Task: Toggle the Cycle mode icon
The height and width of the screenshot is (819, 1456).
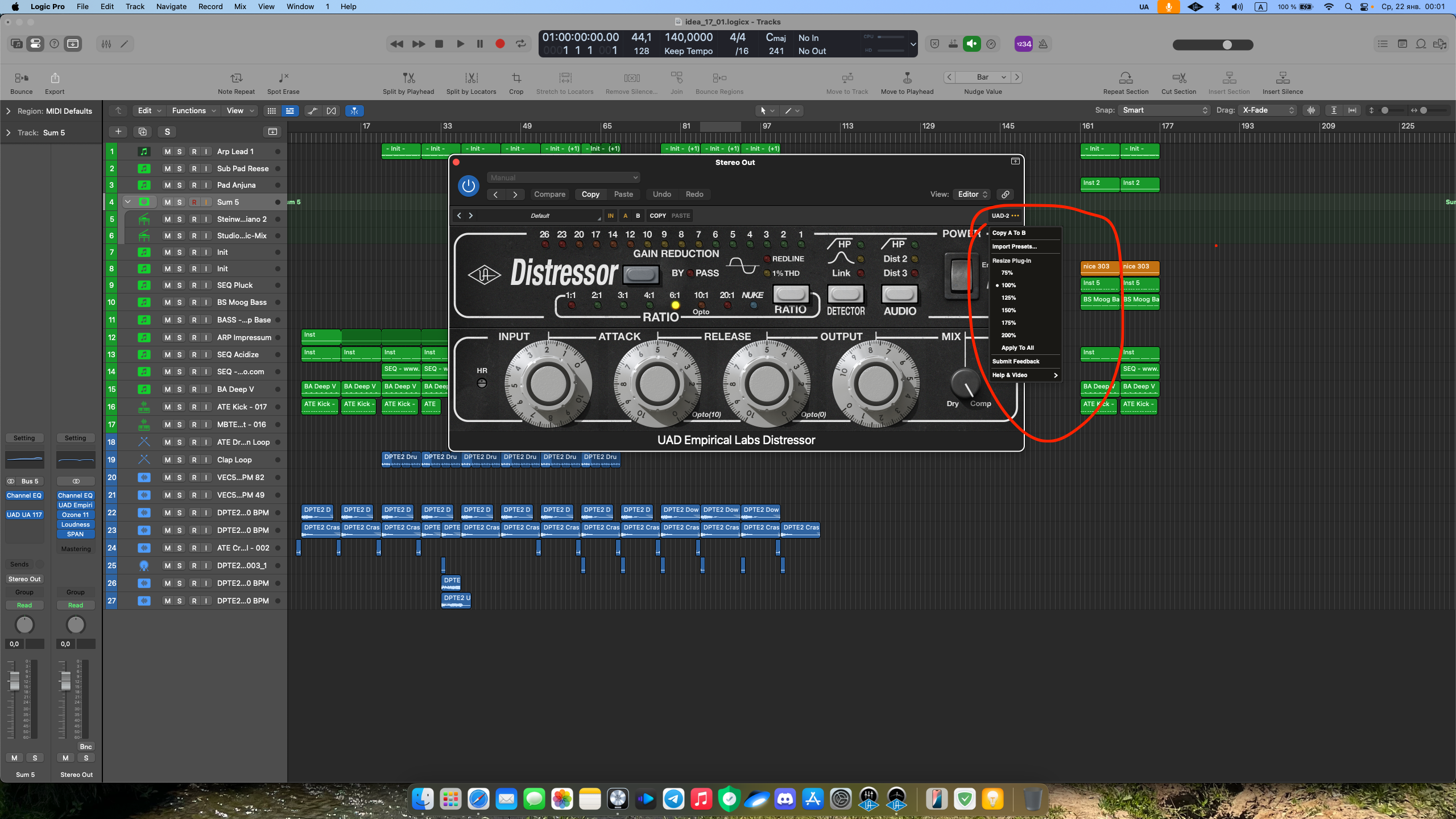Action: [x=520, y=44]
